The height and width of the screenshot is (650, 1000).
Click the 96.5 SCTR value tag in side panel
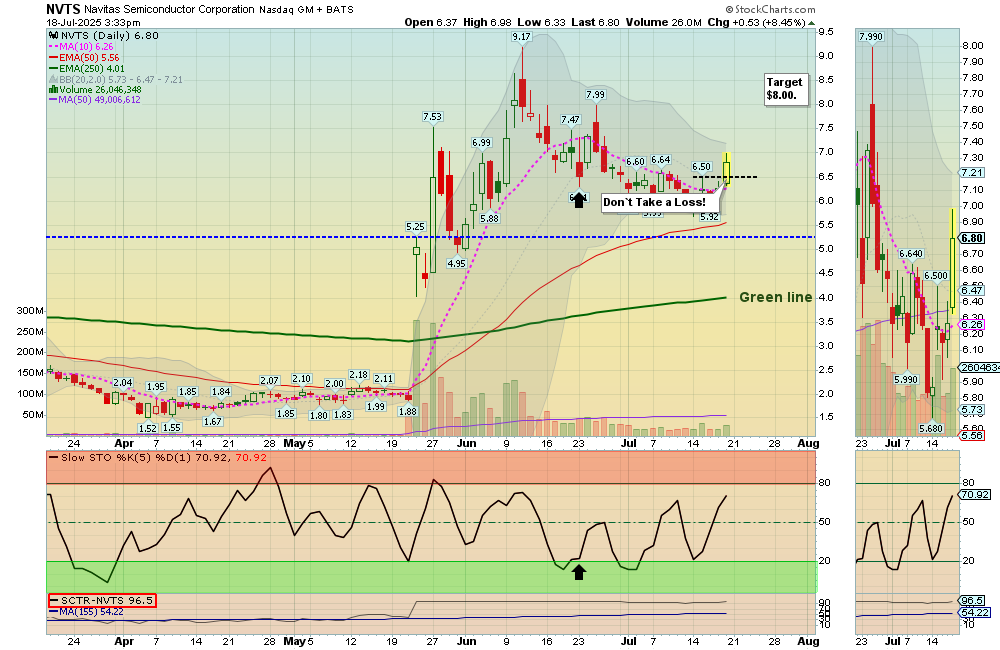click(972, 601)
